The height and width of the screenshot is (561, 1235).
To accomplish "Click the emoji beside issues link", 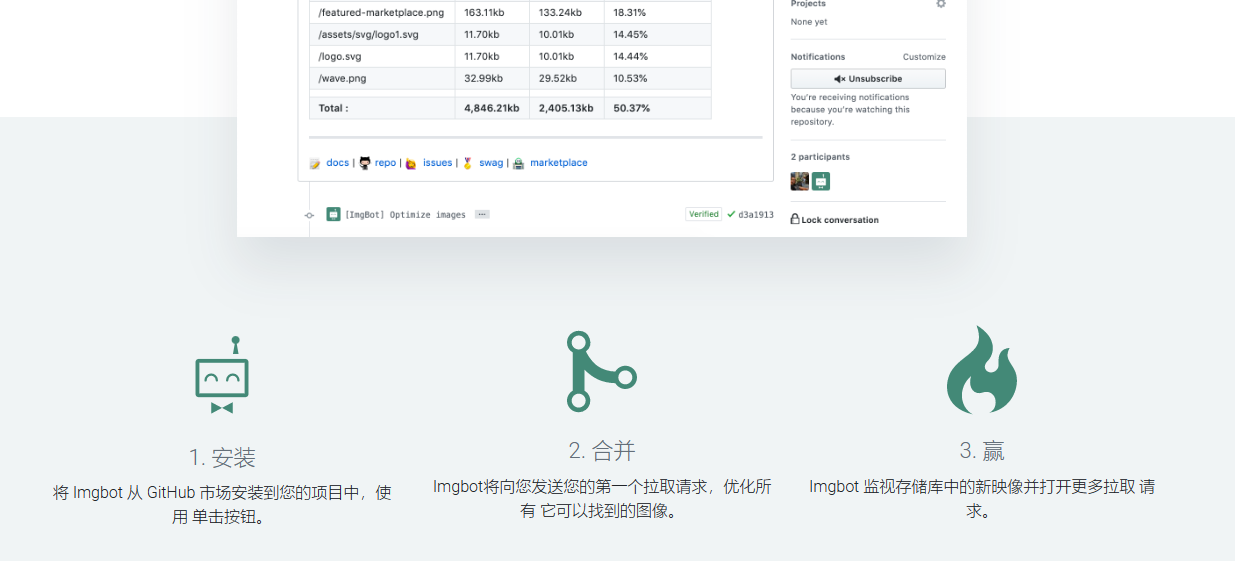I will click(x=411, y=163).
